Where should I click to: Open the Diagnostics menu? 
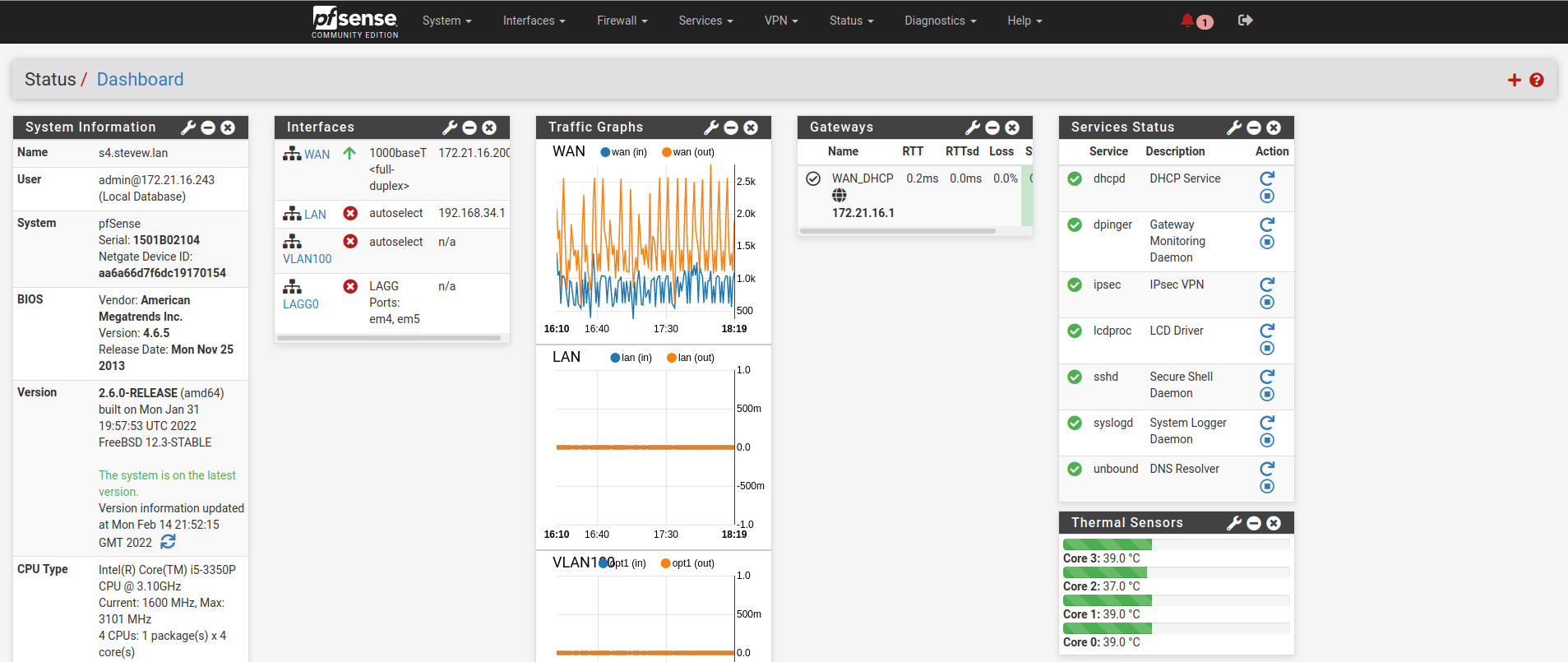click(x=941, y=21)
